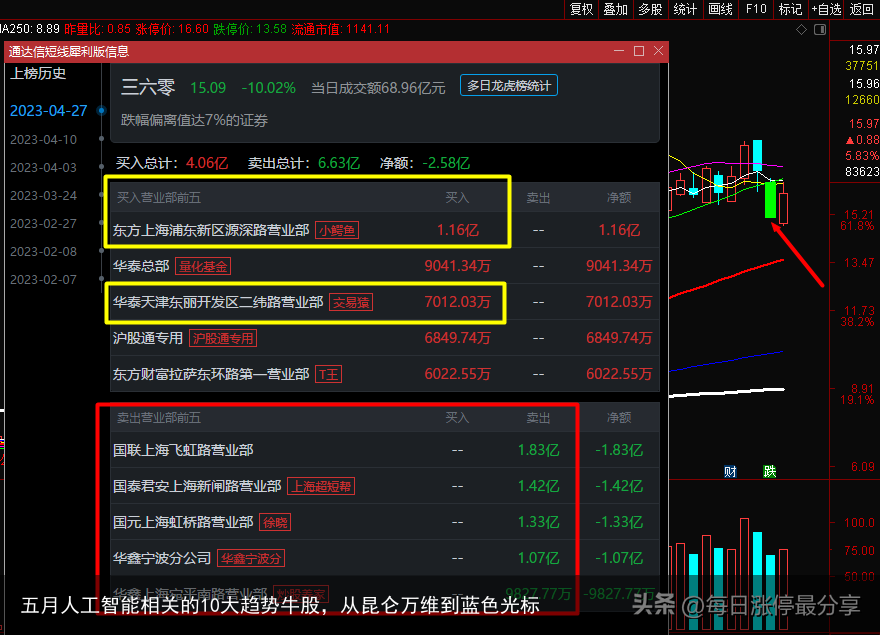Select 国元上海虹桥路营业部 row
880x635 pixels.
coord(384,522)
